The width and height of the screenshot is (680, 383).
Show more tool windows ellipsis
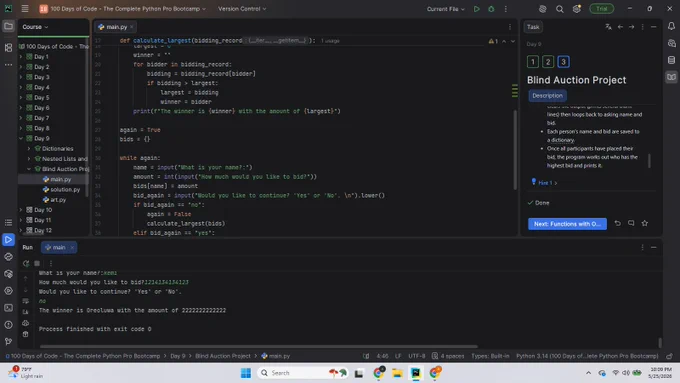pyautogui.click(x=8, y=65)
